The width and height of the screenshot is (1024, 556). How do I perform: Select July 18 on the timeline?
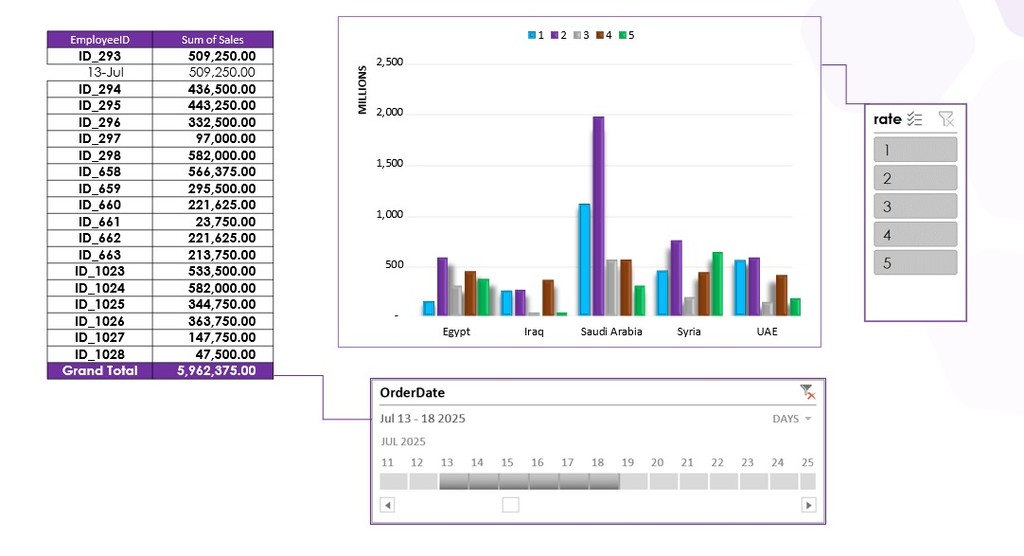603,482
